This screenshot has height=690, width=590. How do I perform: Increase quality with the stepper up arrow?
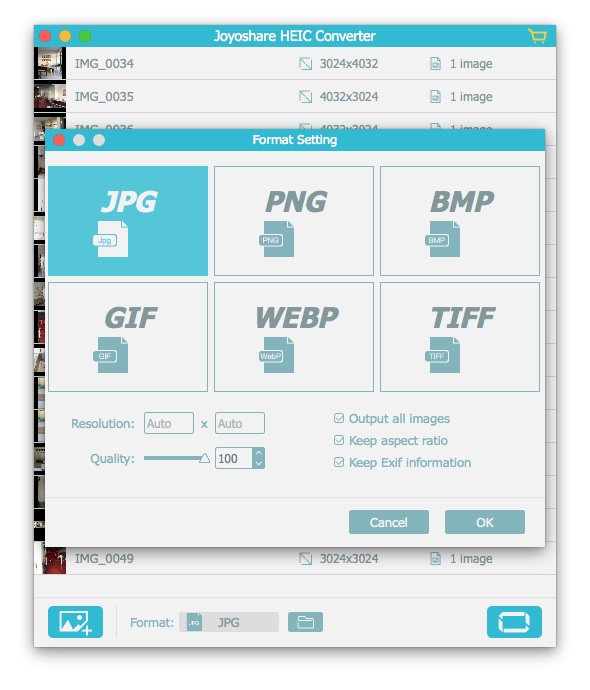pyautogui.click(x=259, y=453)
